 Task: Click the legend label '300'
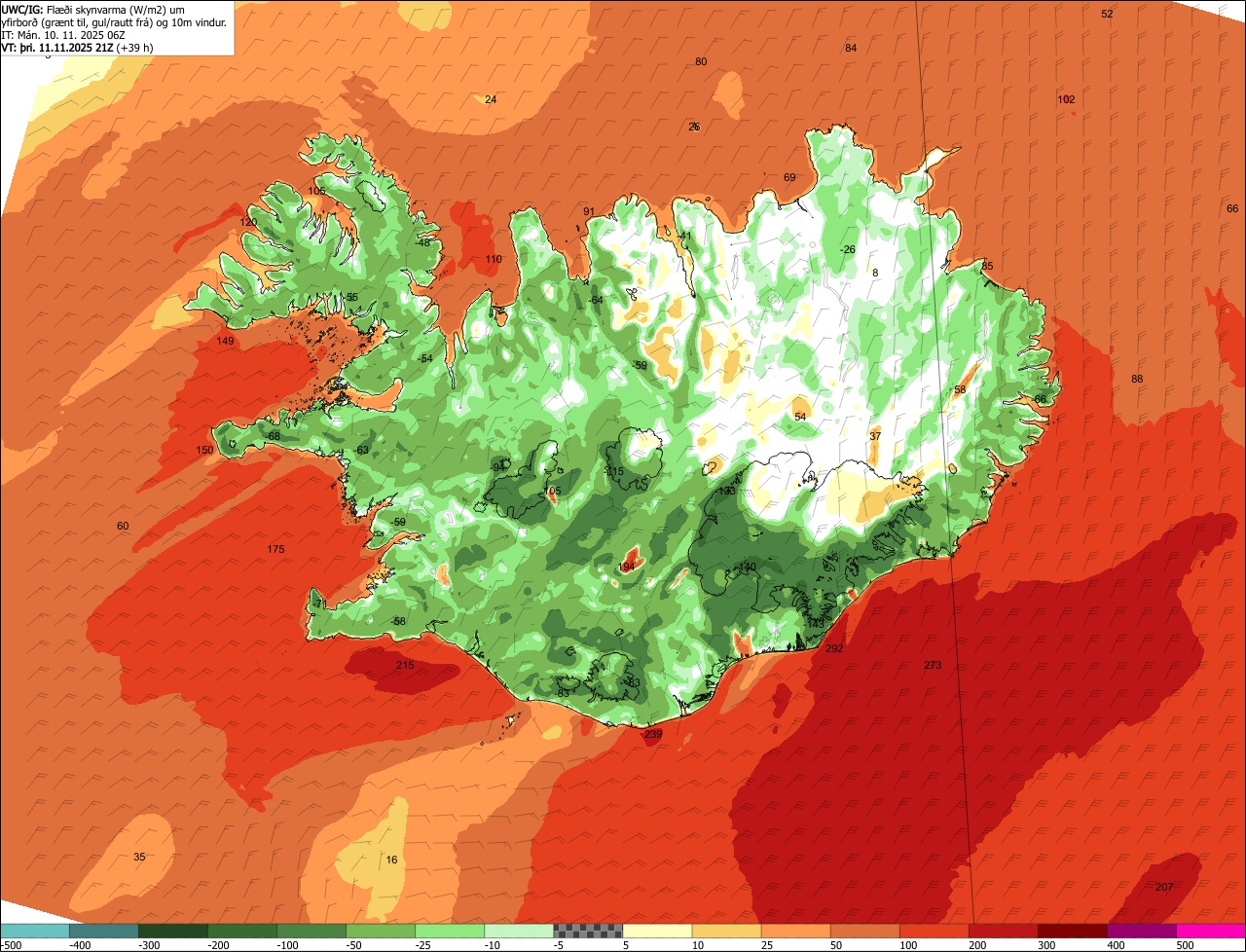1047,944
